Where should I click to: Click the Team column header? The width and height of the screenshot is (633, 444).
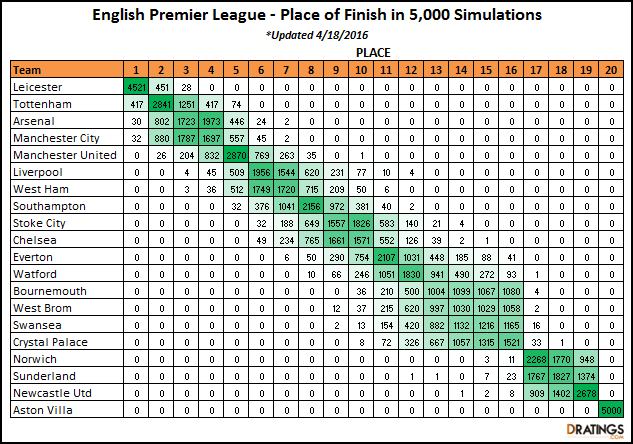pyautogui.click(x=27, y=70)
